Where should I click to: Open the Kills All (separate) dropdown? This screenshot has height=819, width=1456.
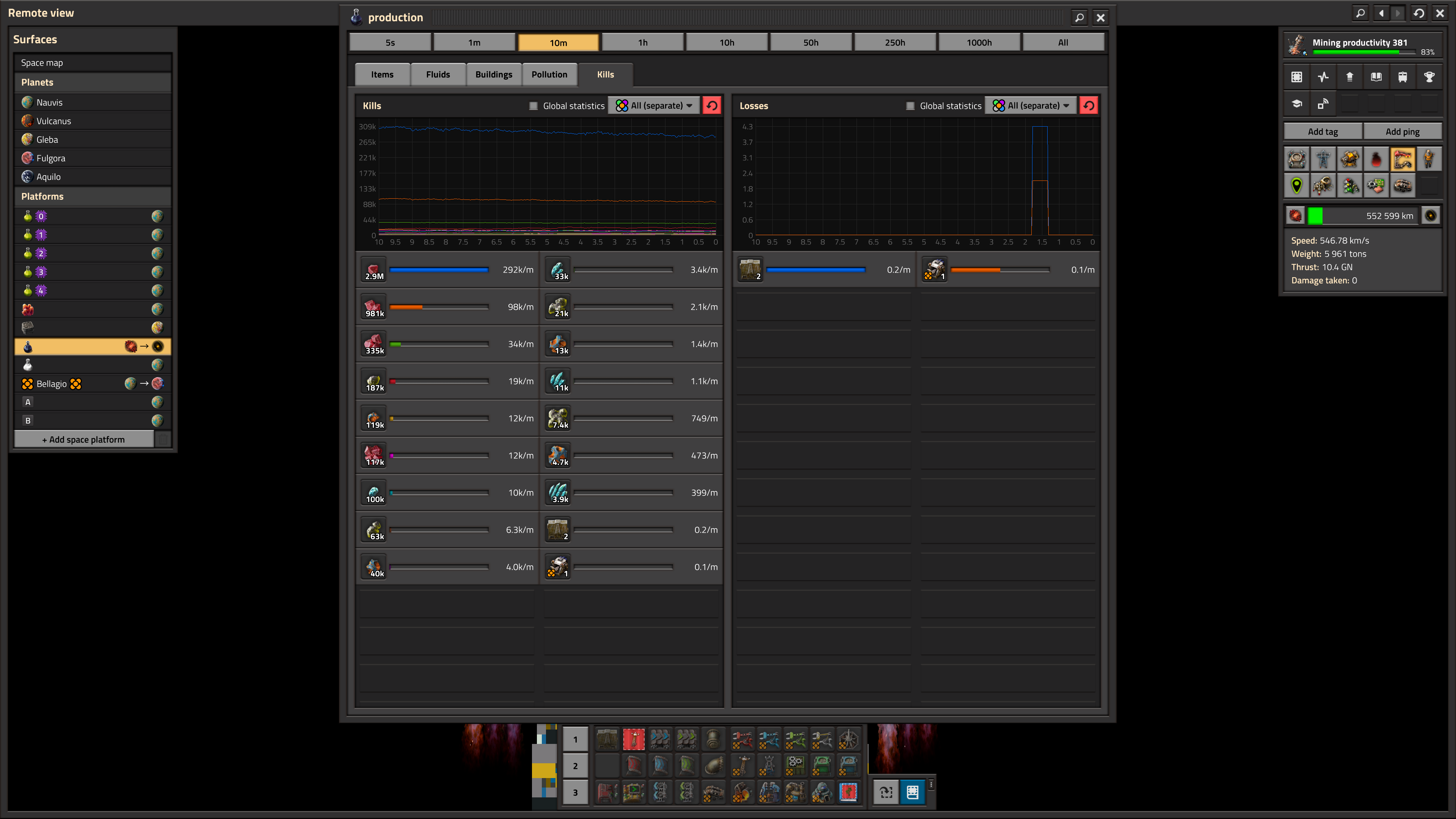tap(653, 106)
